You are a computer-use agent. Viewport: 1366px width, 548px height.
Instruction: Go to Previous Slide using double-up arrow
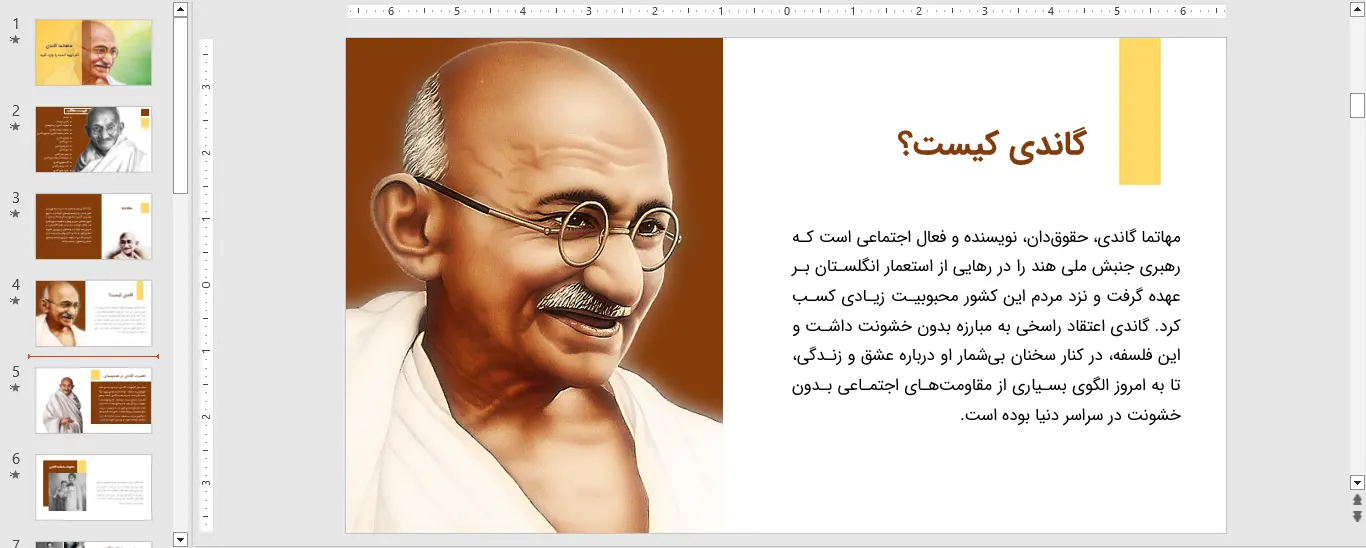(x=1357, y=499)
